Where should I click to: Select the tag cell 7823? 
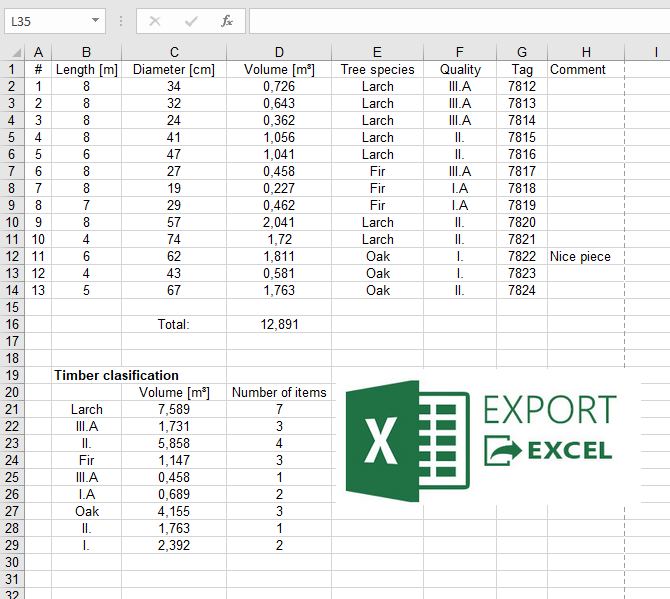(522, 273)
